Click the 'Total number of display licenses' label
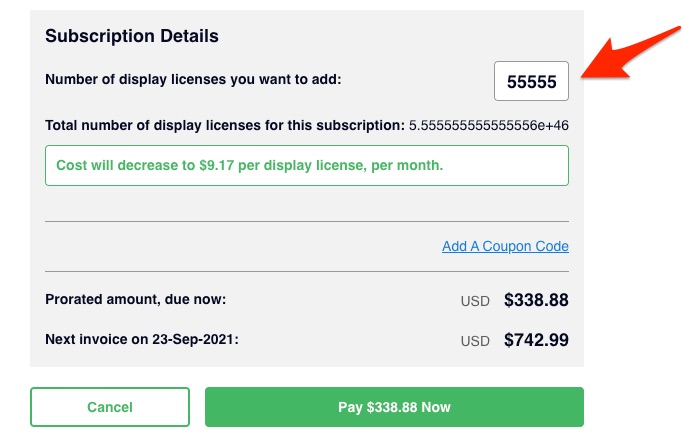Screen dimensions: 682x442 pos(224,125)
